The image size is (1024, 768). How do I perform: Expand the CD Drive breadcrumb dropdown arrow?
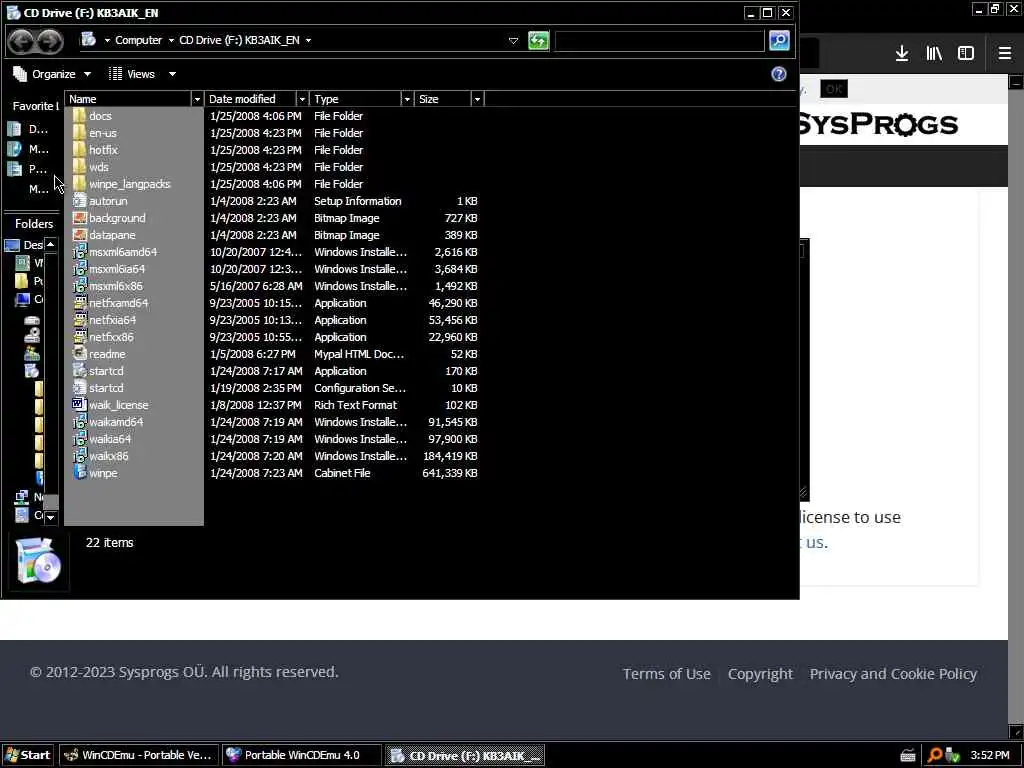(308, 40)
